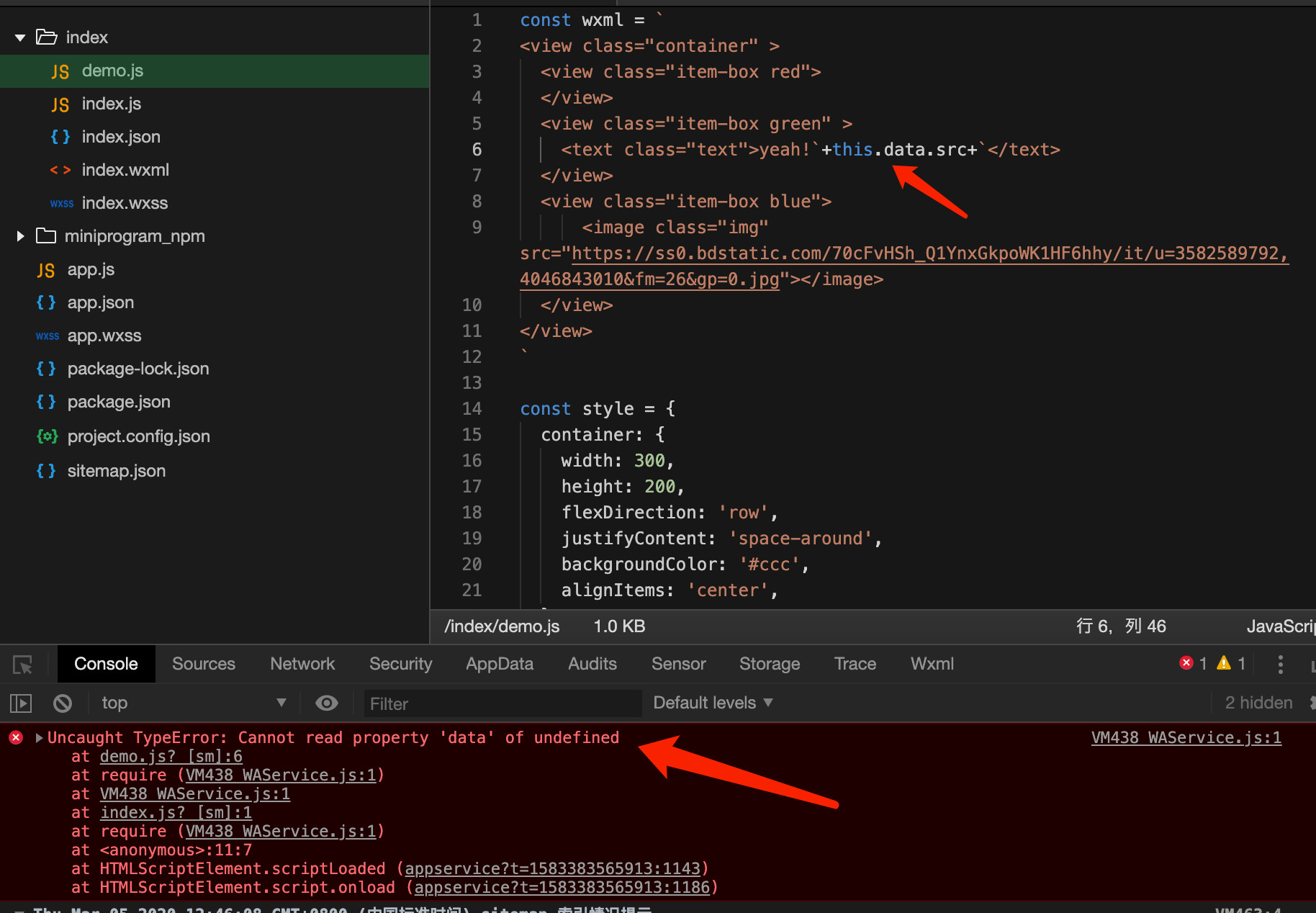This screenshot has width=1316, height=913.
Task: Open the devtools three-dot menu
Action: pyautogui.click(x=1280, y=664)
